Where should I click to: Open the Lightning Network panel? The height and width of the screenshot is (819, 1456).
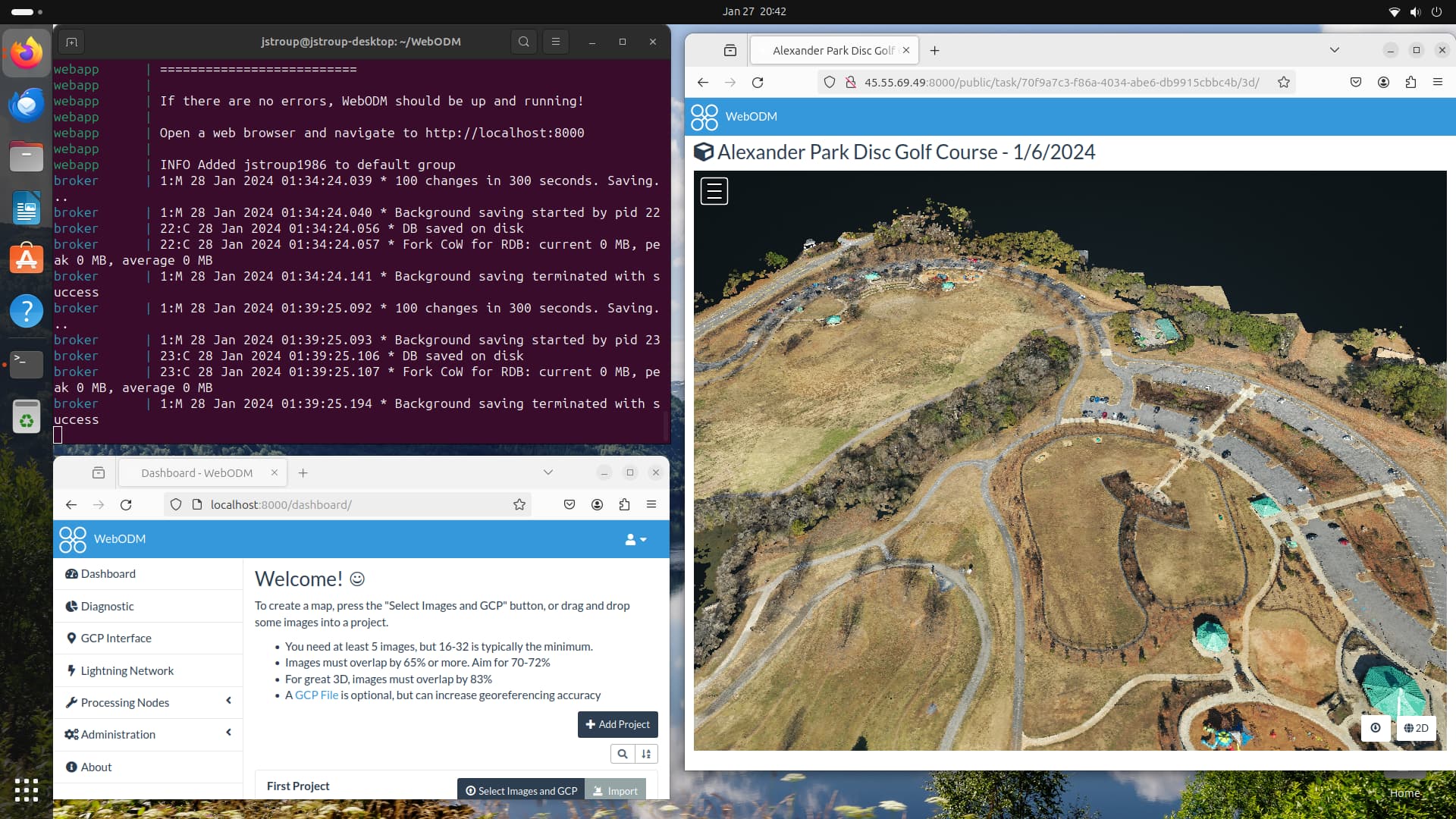pos(127,670)
